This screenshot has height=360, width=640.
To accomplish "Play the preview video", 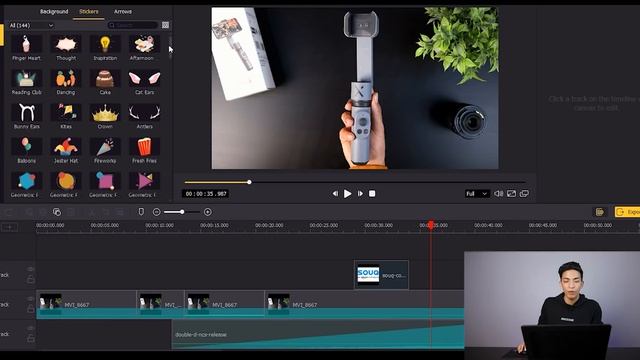I will (347, 193).
